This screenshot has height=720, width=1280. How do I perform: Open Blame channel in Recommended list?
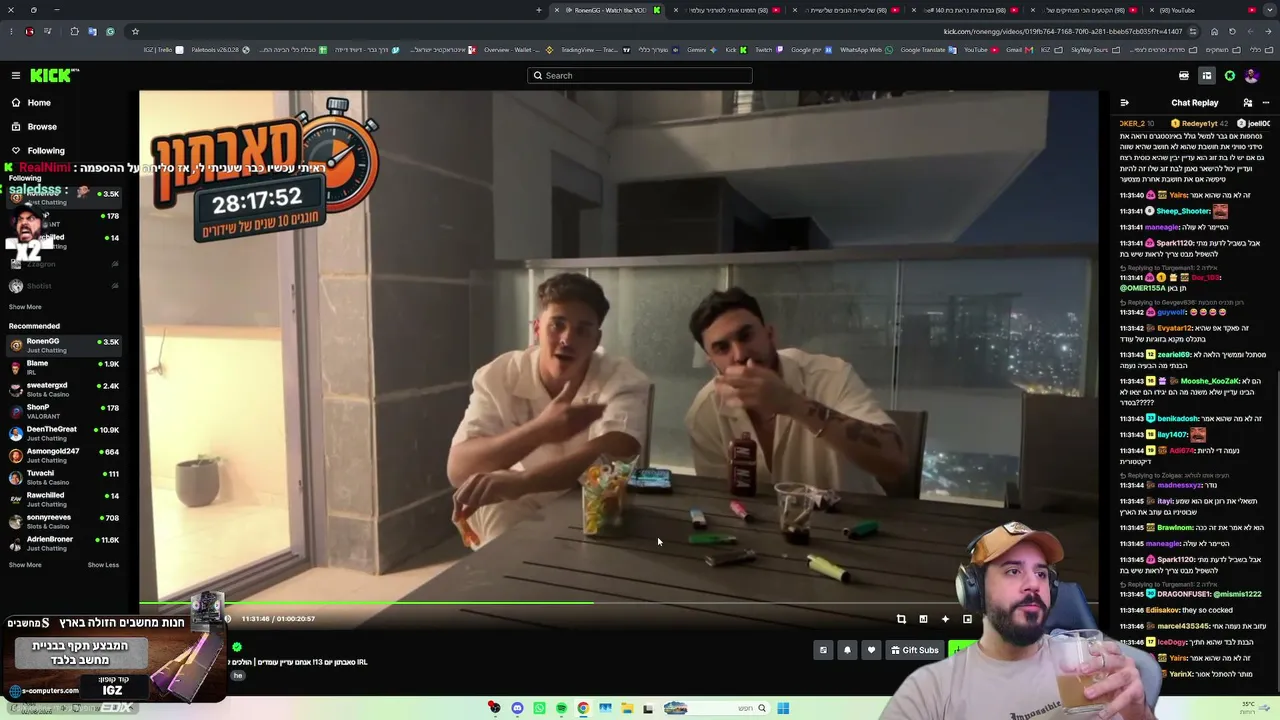(x=64, y=367)
